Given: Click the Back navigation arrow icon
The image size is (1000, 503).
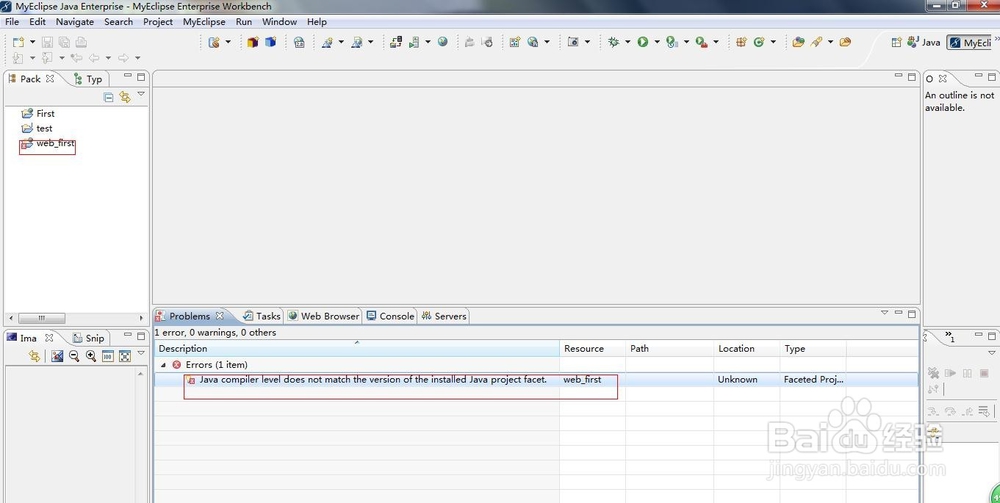Looking at the screenshot, I should coord(94,58).
